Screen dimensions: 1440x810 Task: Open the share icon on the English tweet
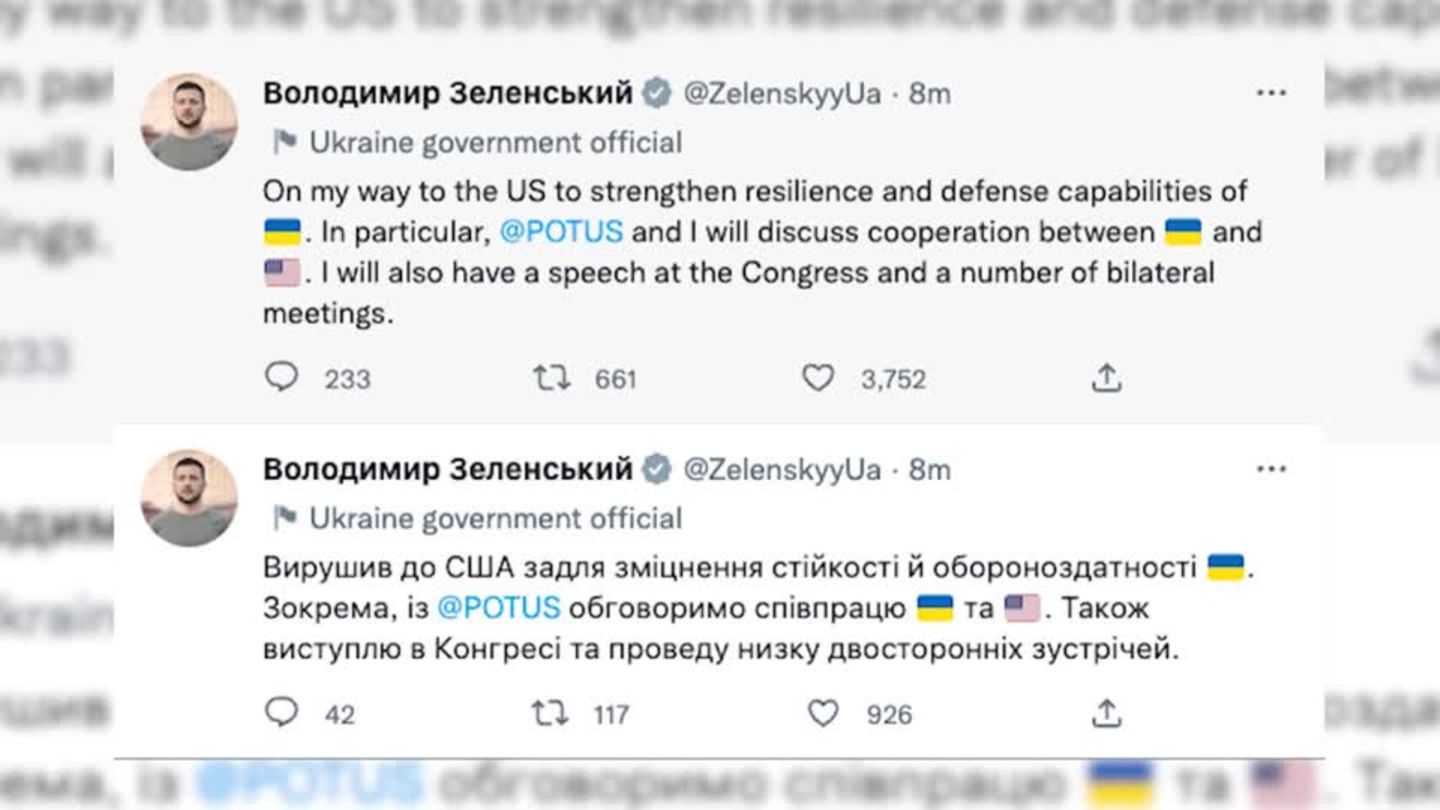pos(1107,377)
